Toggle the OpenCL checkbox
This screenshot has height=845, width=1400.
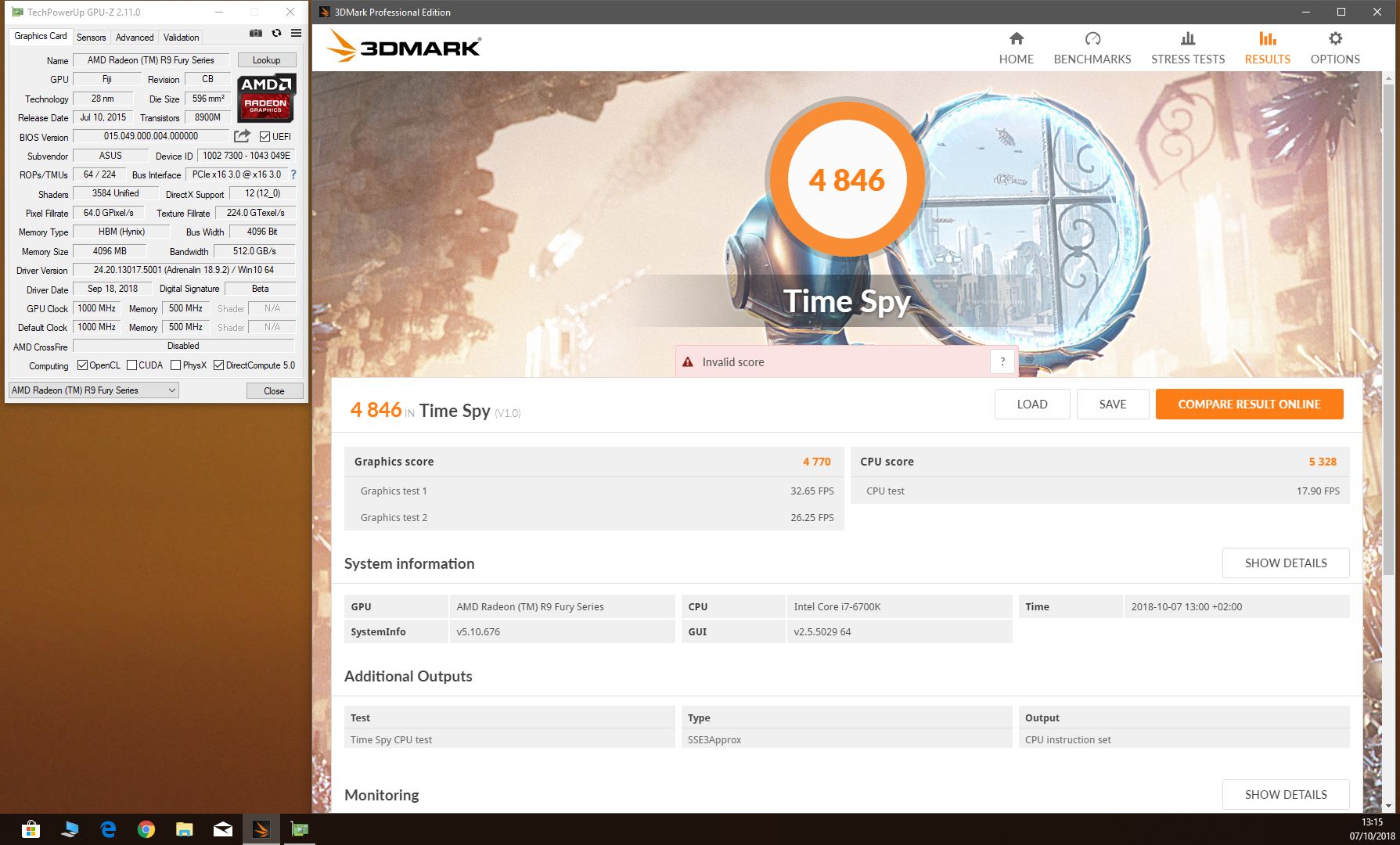[x=82, y=365]
